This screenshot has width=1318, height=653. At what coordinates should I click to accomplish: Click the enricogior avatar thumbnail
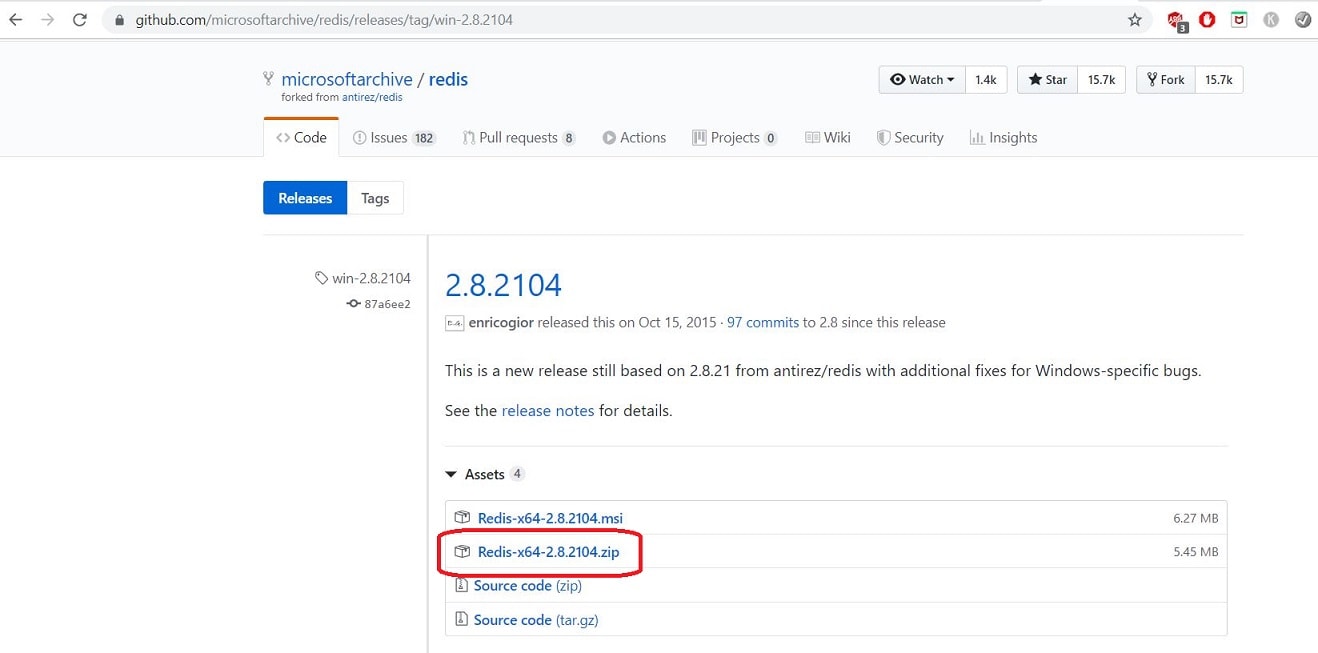(454, 323)
